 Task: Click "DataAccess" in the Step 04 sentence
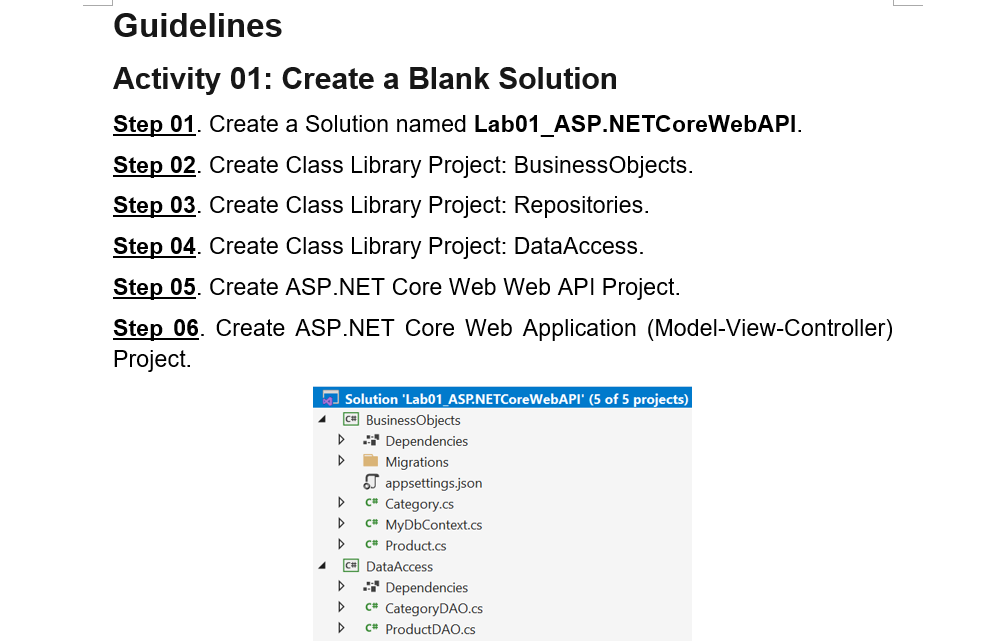(x=576, y=246)
